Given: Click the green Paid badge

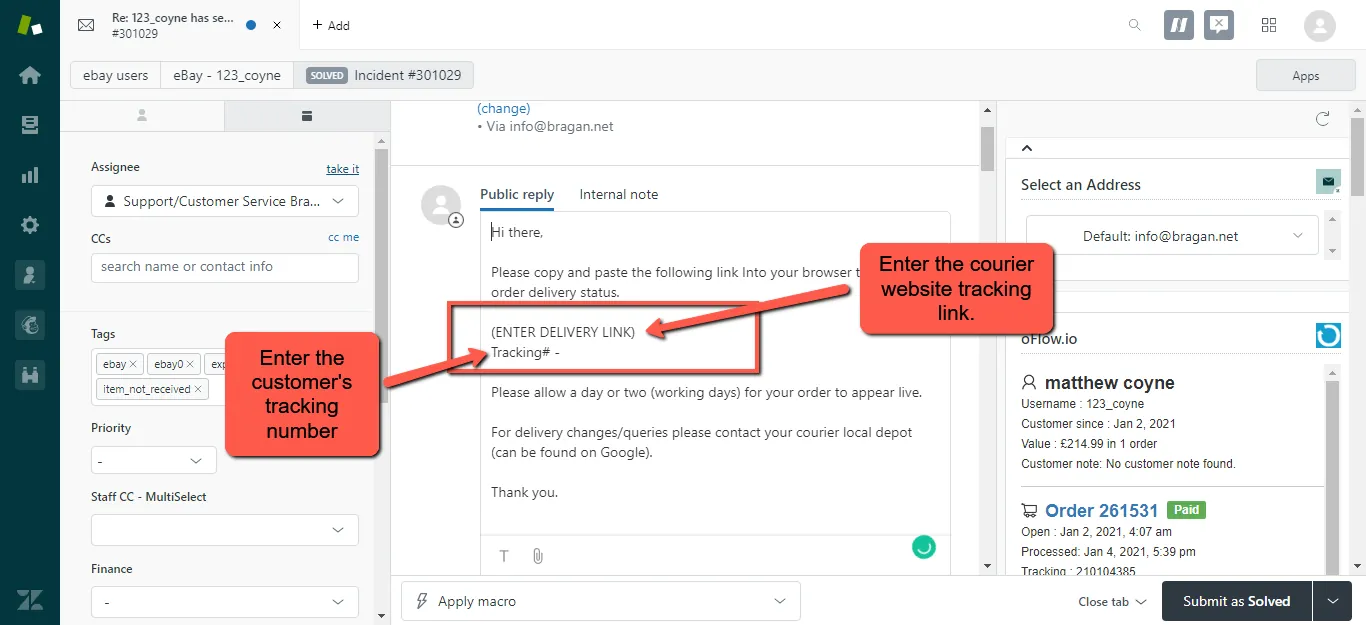Looking at the screenshot, I should tap(1186, 510).
